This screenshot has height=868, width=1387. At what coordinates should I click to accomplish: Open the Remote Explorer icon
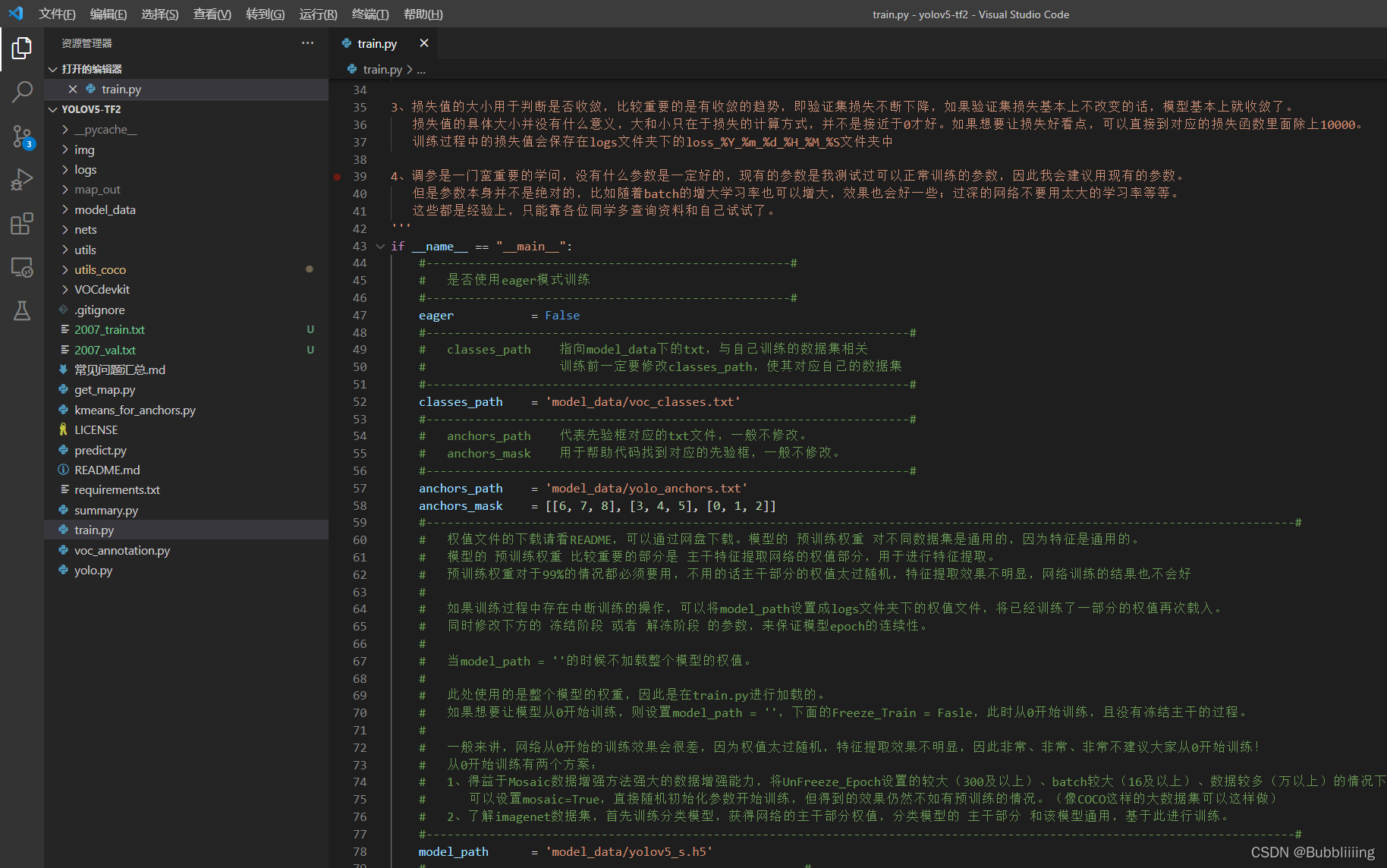(22, 267)
